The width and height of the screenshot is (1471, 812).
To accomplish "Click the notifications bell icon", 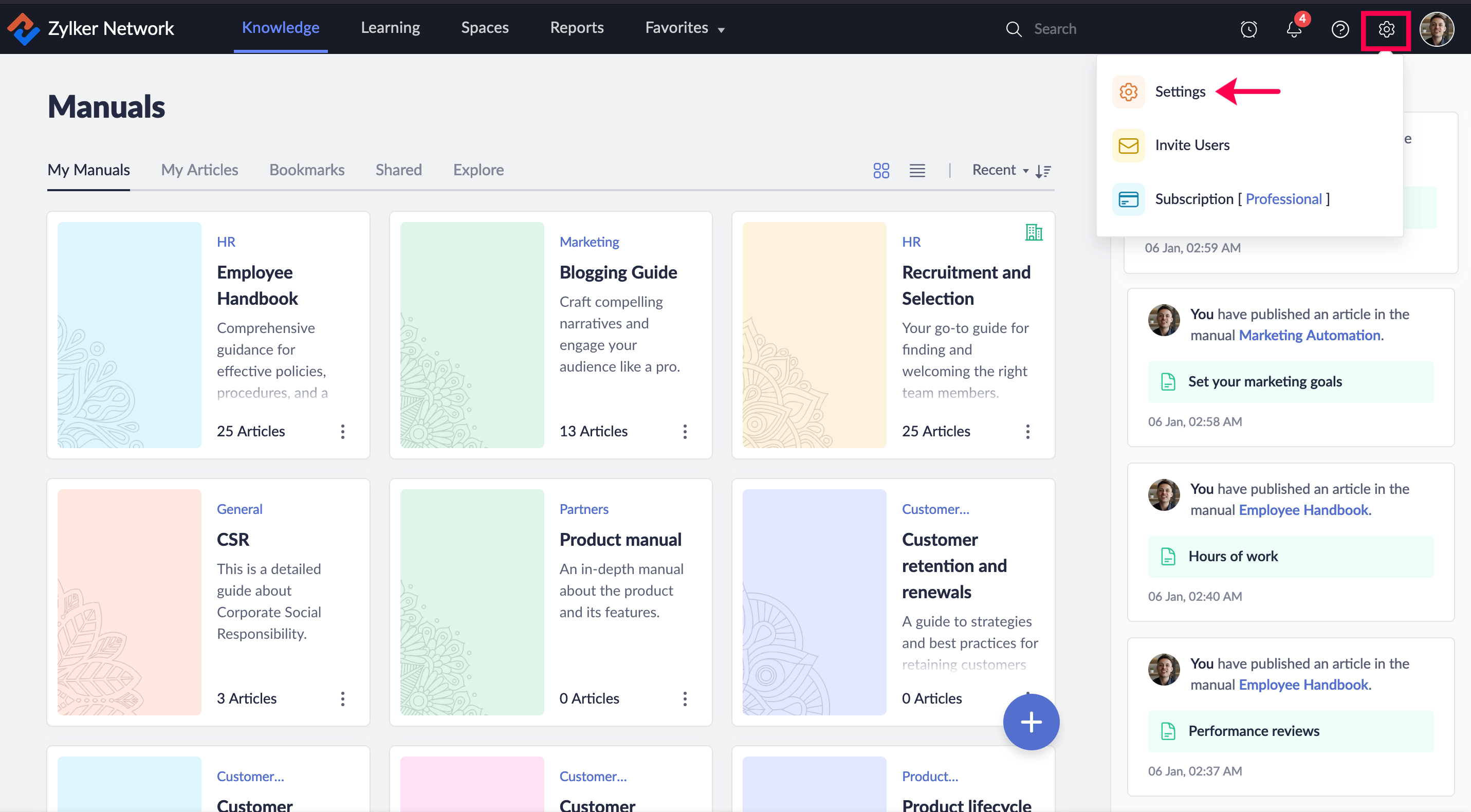I will (x=1293, y=29).
